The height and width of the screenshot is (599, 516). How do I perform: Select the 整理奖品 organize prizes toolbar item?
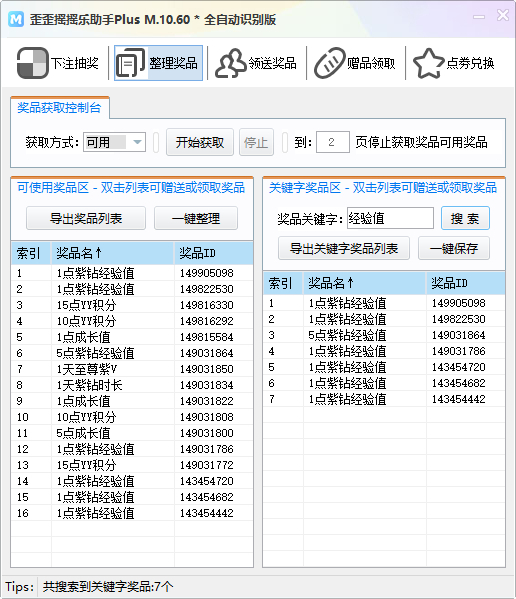pos(158,63)
